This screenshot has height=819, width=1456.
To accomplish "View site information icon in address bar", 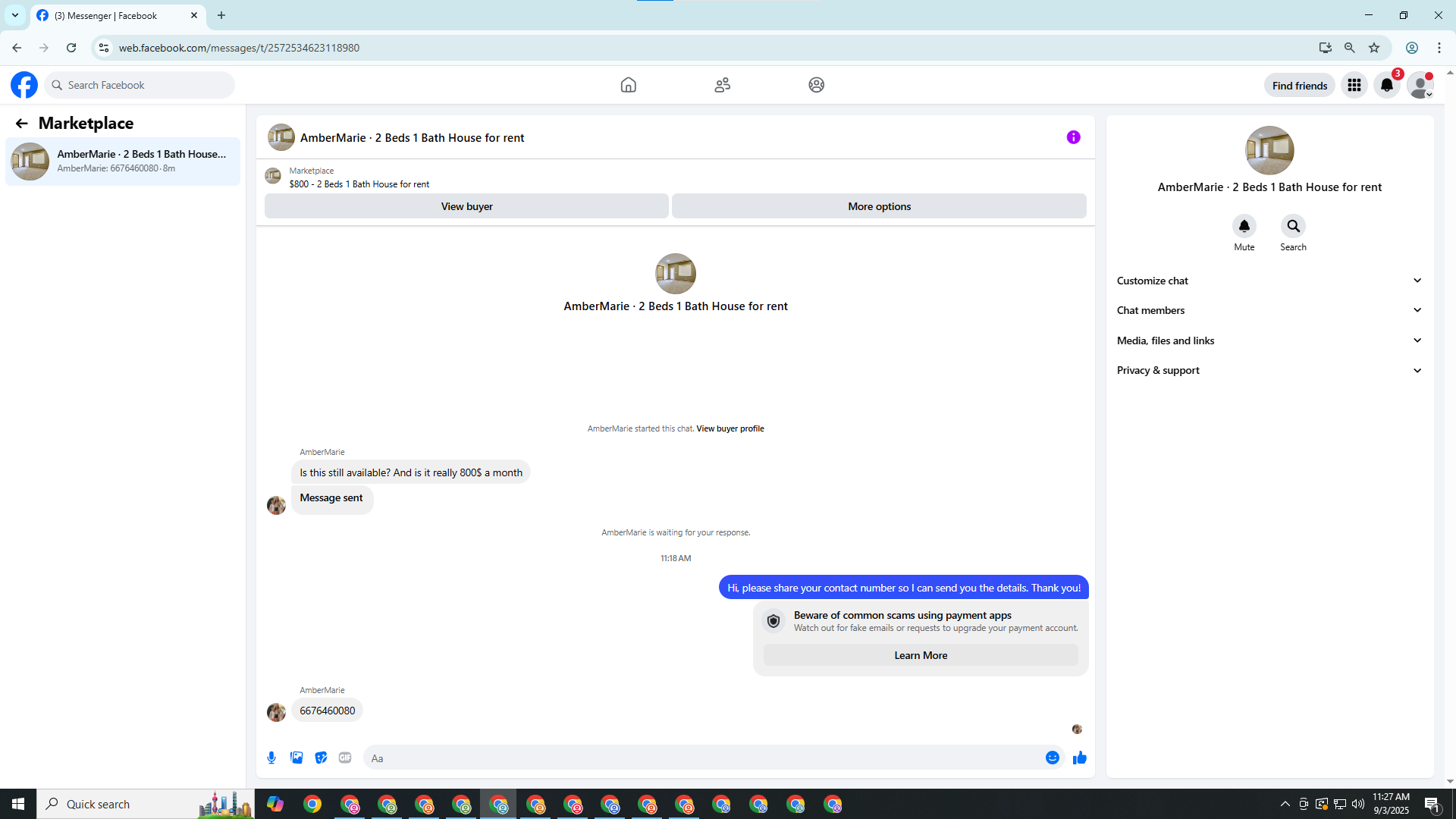I will (104, 48).
